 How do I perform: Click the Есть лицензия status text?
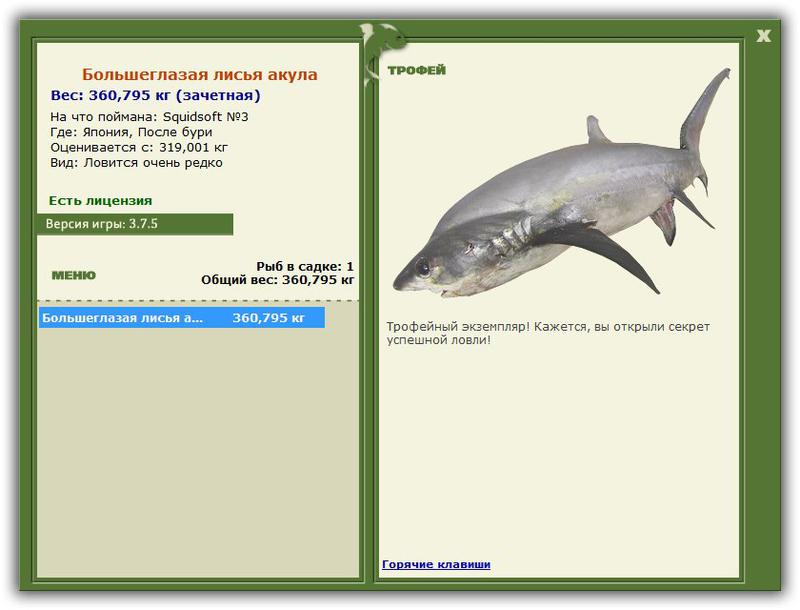click(x=101, y=200)
